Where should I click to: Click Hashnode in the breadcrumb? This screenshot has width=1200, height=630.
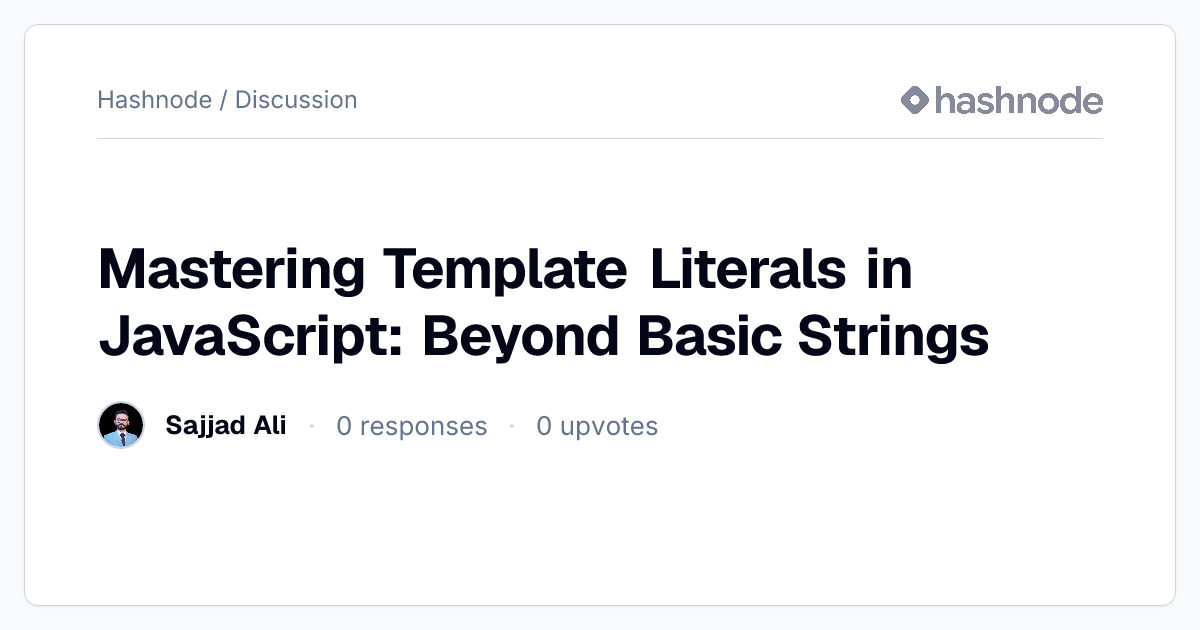pos(155,100)
